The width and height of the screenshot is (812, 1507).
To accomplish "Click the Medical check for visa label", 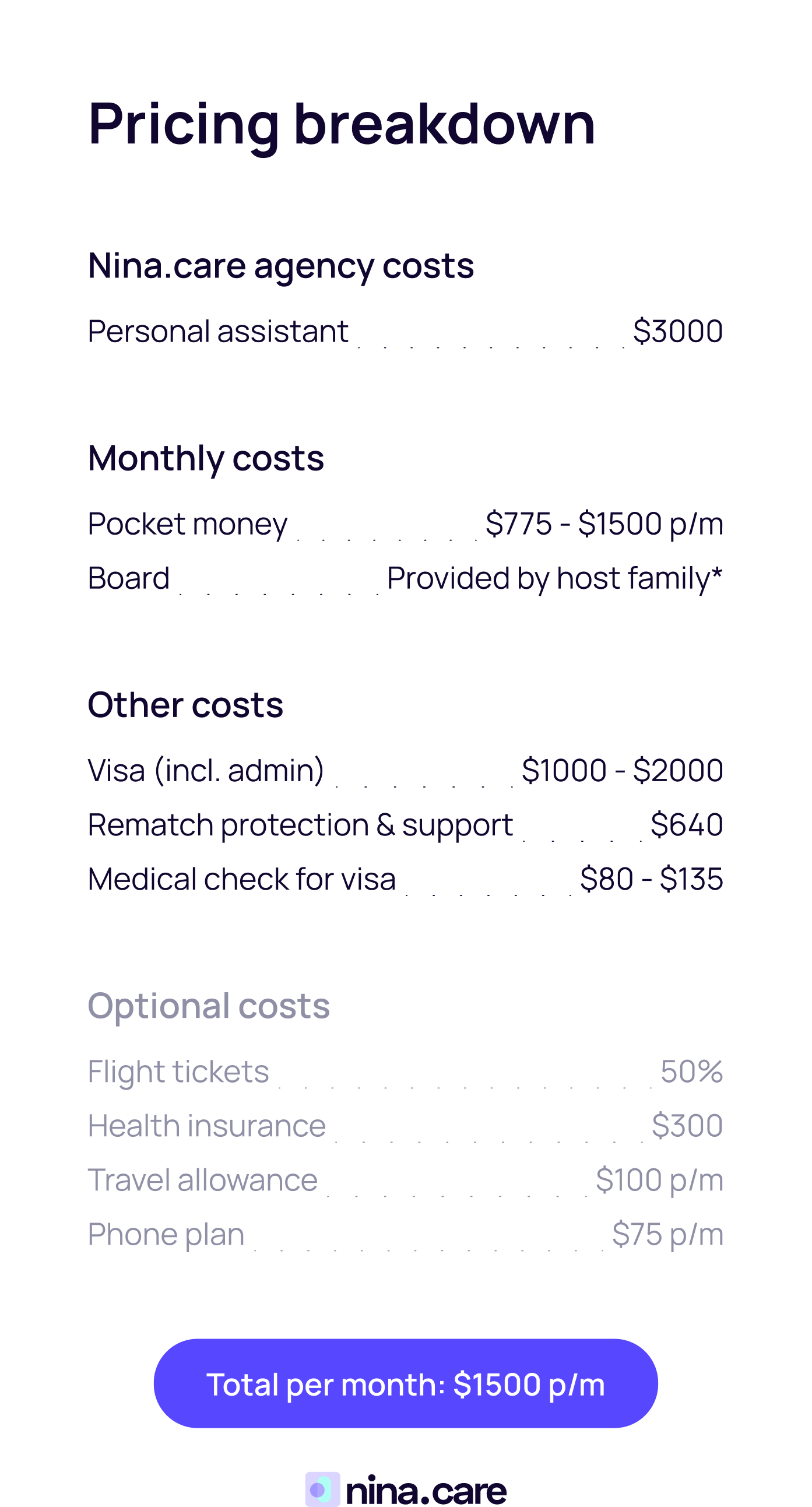I will click(241, 879).
